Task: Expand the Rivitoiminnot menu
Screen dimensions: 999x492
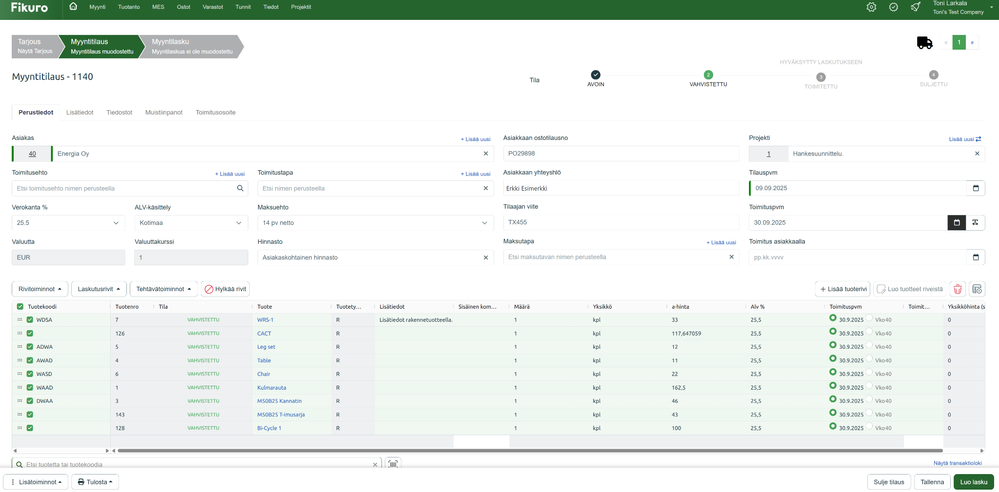Action: (40, 289)
